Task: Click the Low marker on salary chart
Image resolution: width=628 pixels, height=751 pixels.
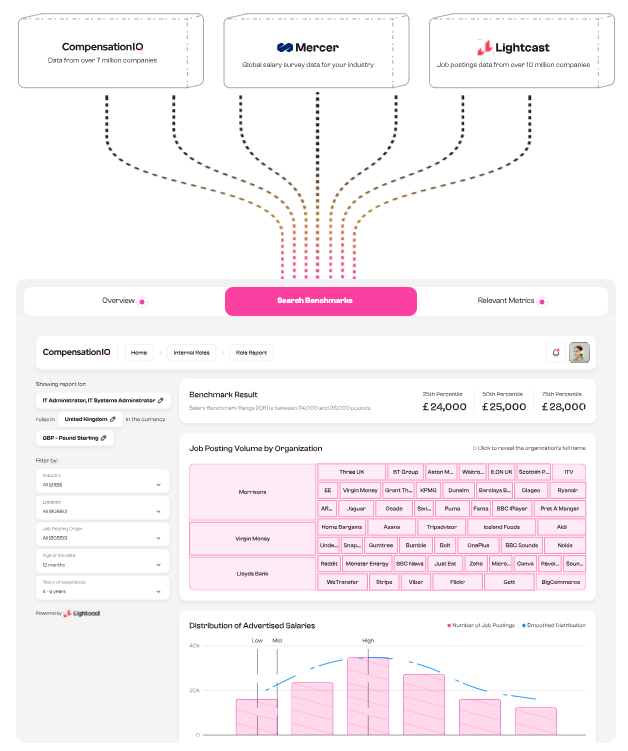Action: pyautogui.click(x=257, y=641)
